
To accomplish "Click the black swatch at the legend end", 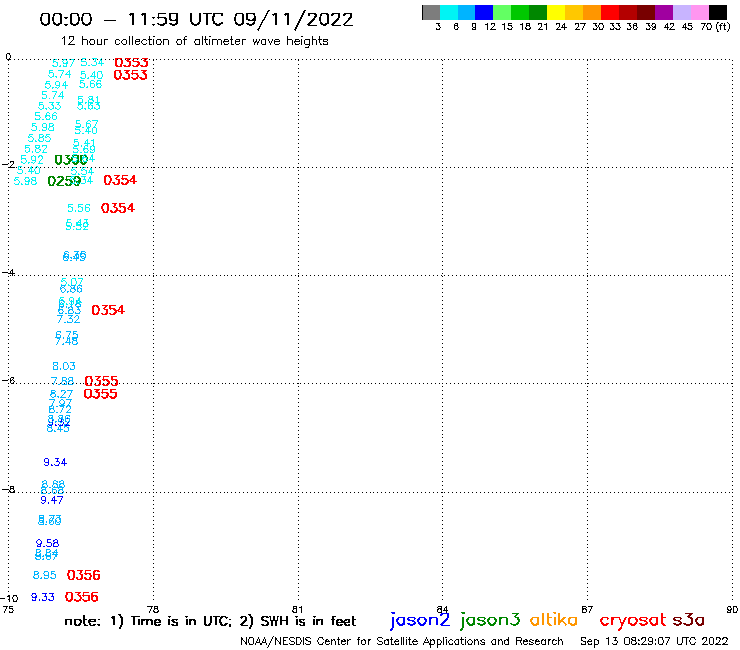I will (718, 12).
